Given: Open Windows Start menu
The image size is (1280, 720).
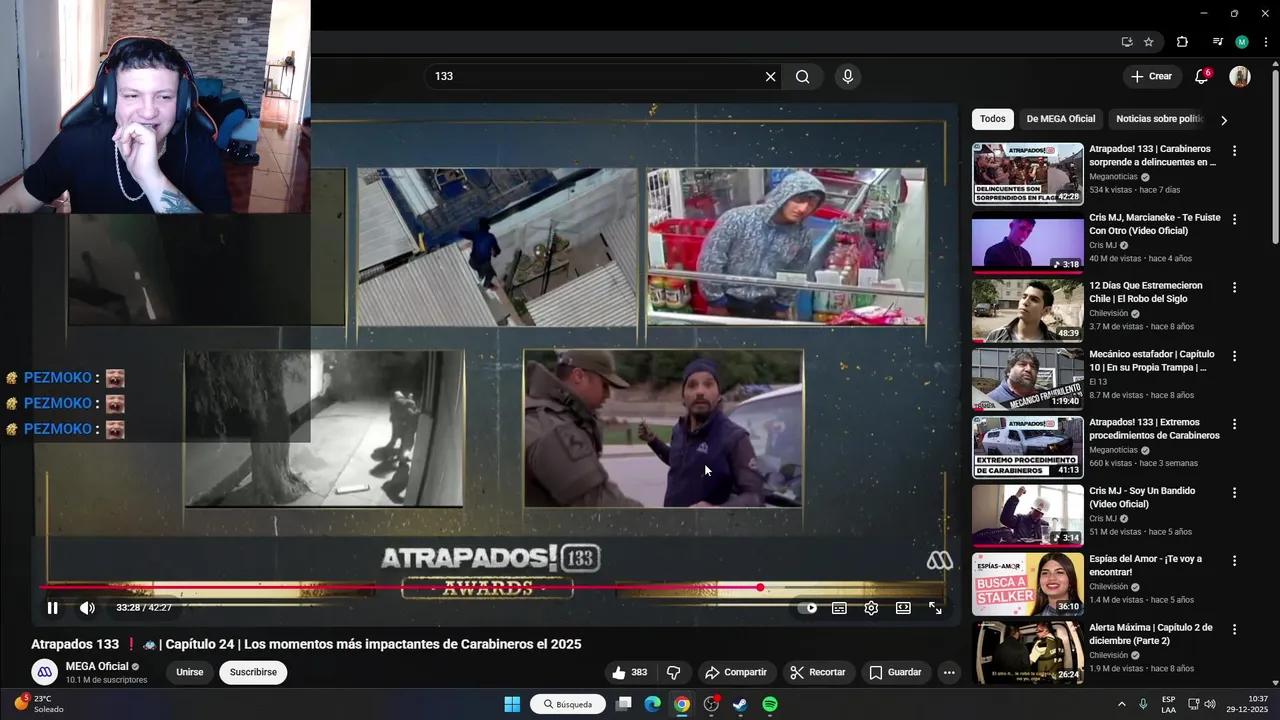Looking at the screenshot, I should point(512,704).
